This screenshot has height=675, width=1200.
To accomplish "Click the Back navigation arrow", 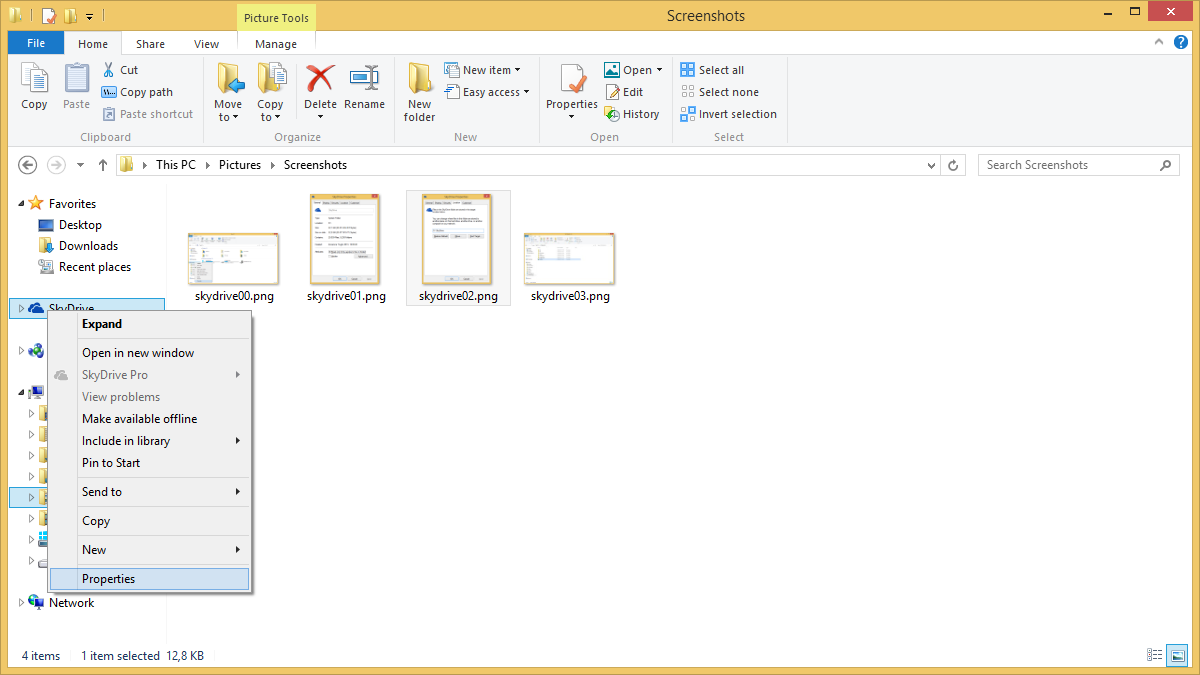I will [x=28, y=165].
